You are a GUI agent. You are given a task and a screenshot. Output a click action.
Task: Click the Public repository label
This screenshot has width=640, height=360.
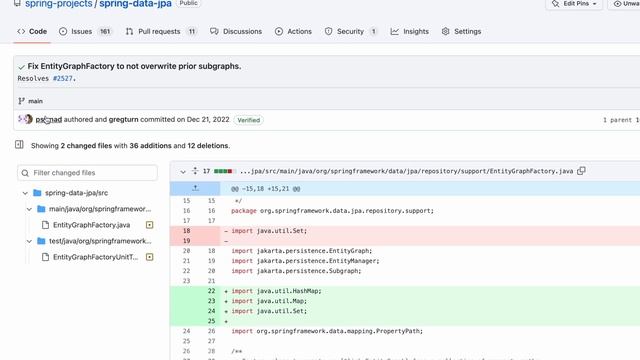pos(188,3)
